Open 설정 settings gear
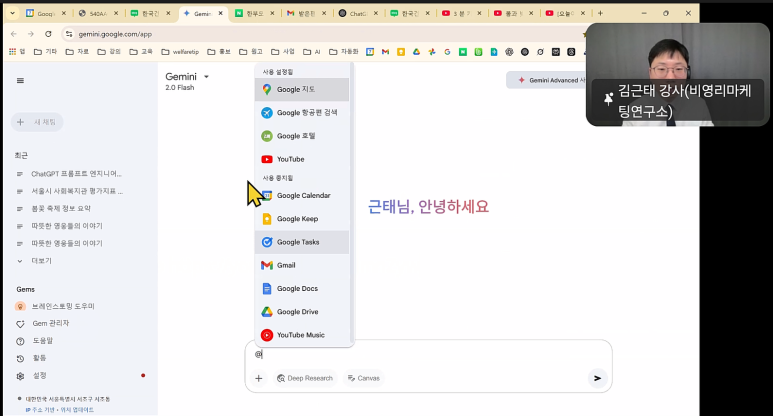 32,376
